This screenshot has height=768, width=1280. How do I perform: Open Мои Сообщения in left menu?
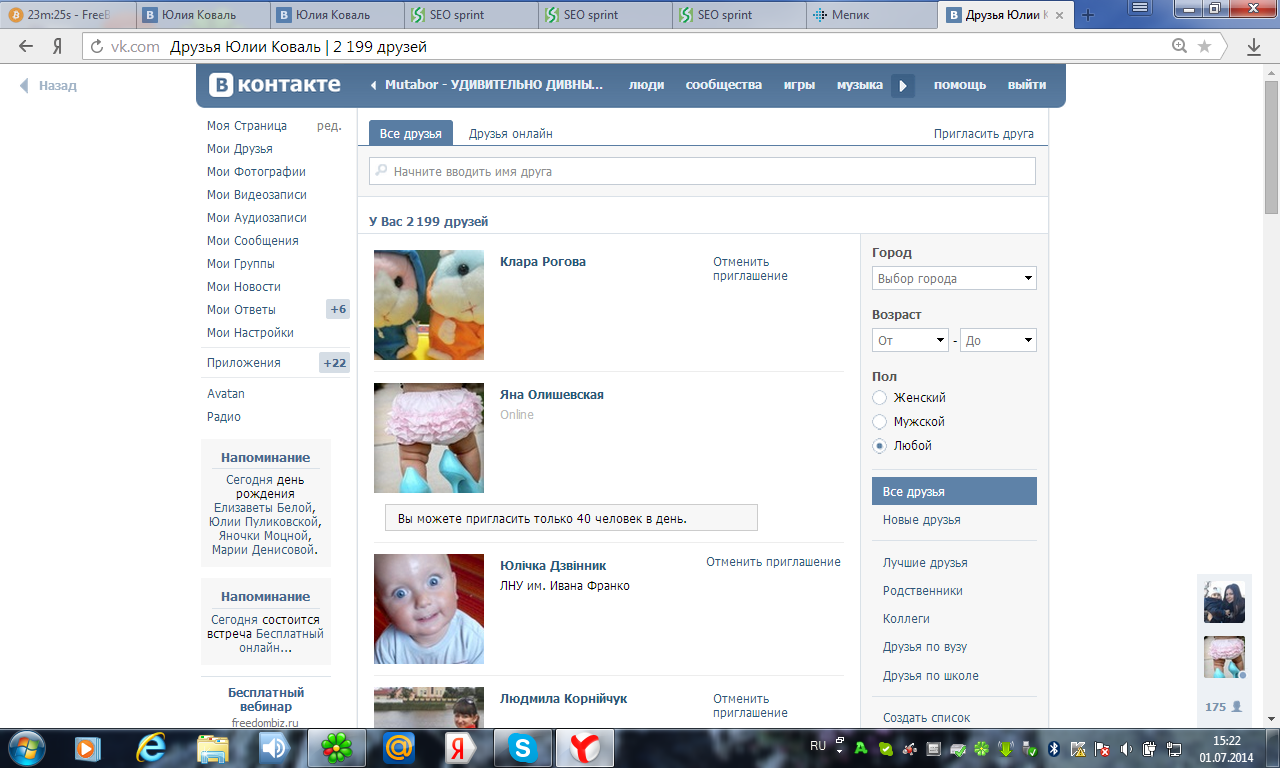pyautogui.click(x=253, y=240)
